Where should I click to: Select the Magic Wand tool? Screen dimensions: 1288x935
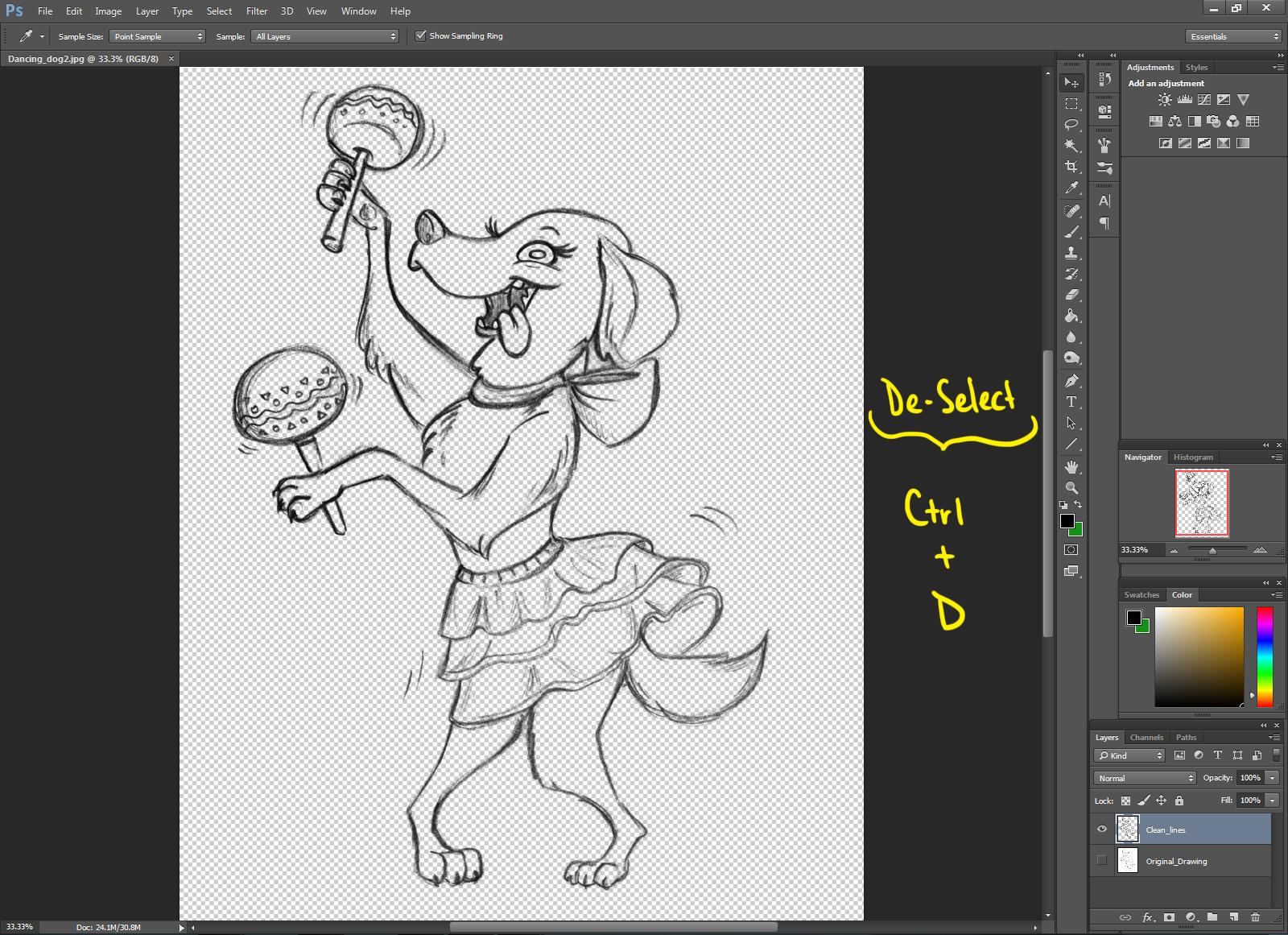point(1071,146)
